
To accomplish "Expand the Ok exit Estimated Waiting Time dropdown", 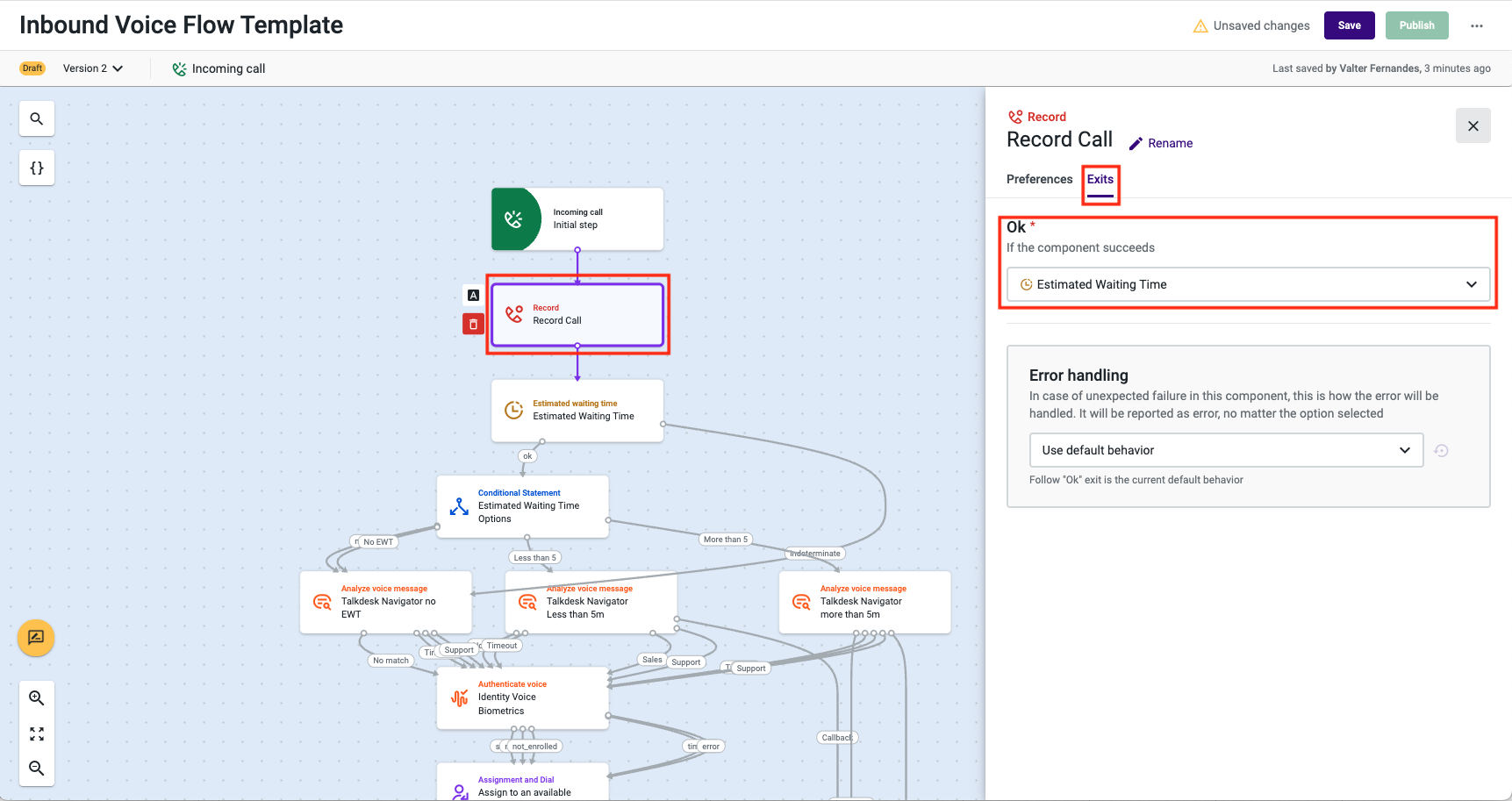I will (1248, 284).
